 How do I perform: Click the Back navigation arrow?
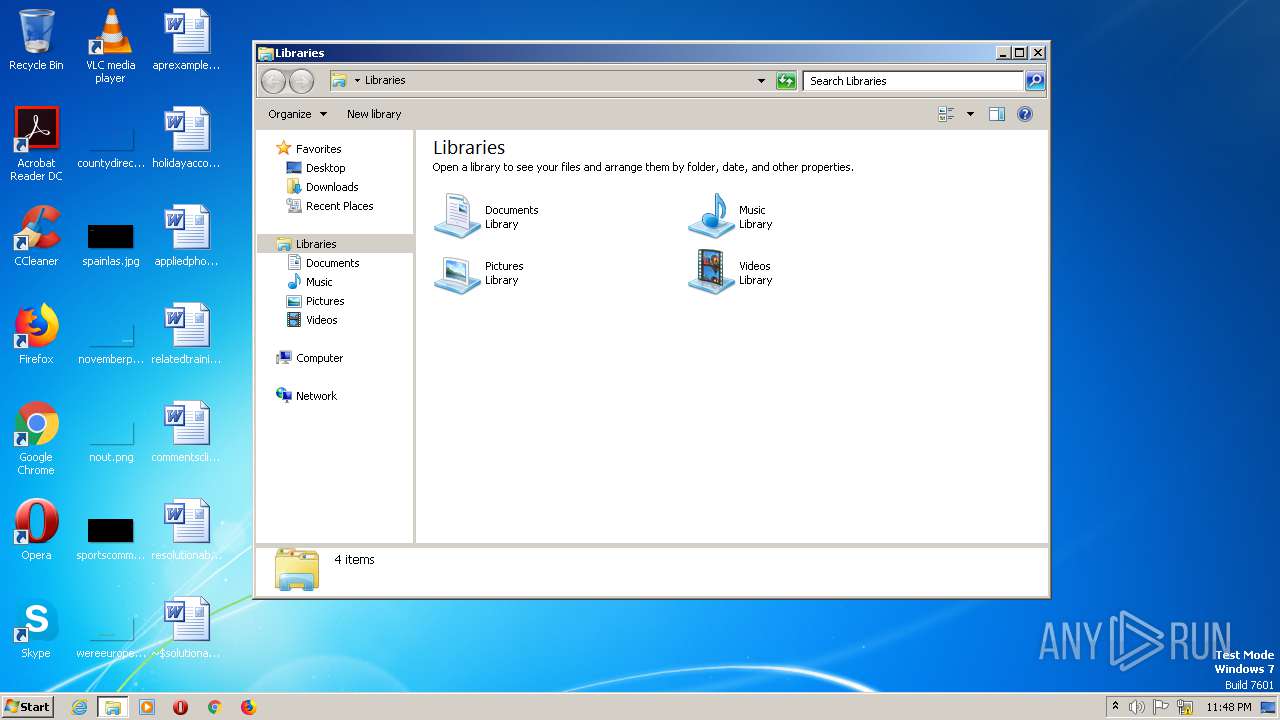[273, 81]
